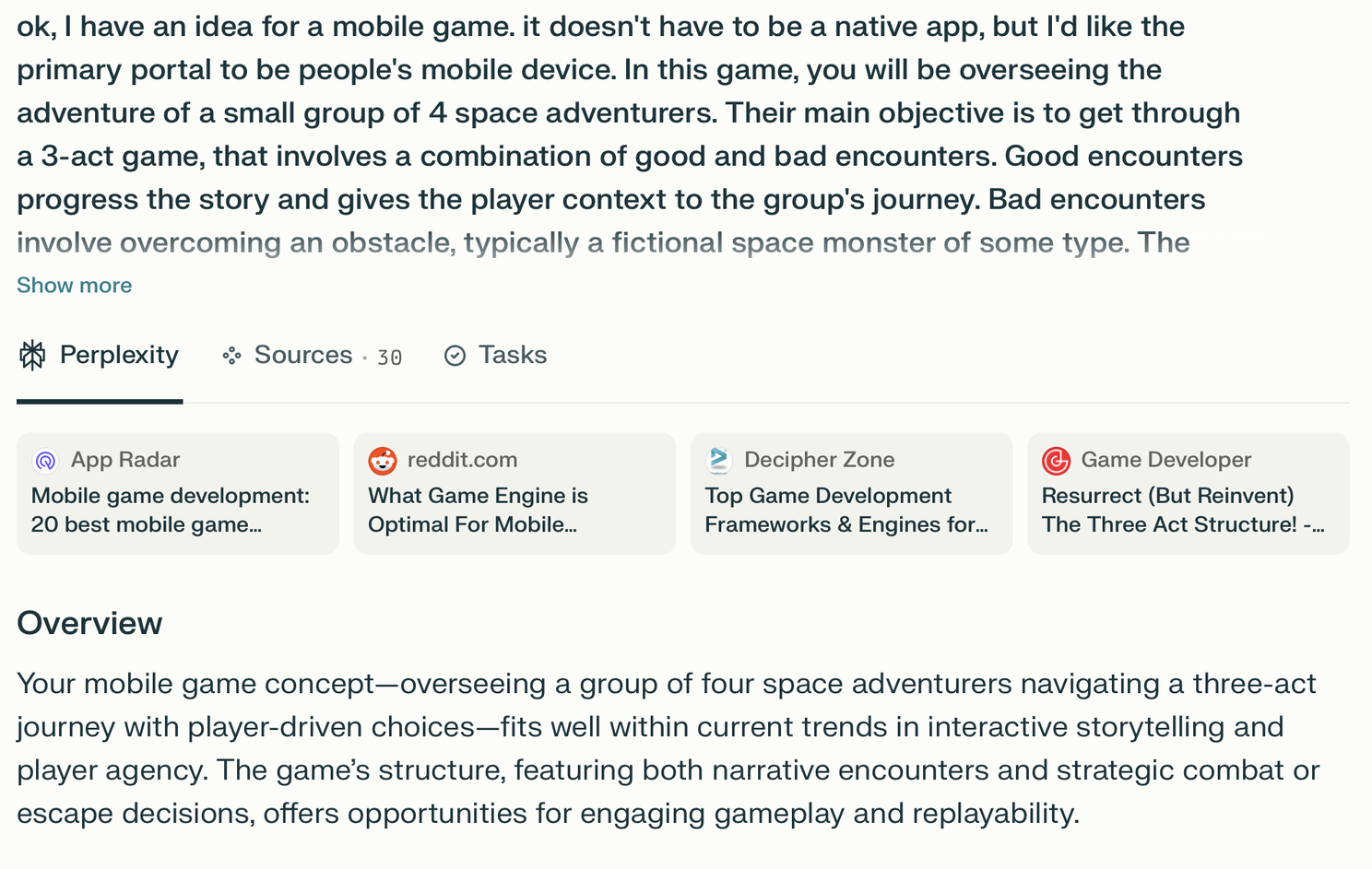
Task: Open the App Radar source card
Action: tap(178, 494)
